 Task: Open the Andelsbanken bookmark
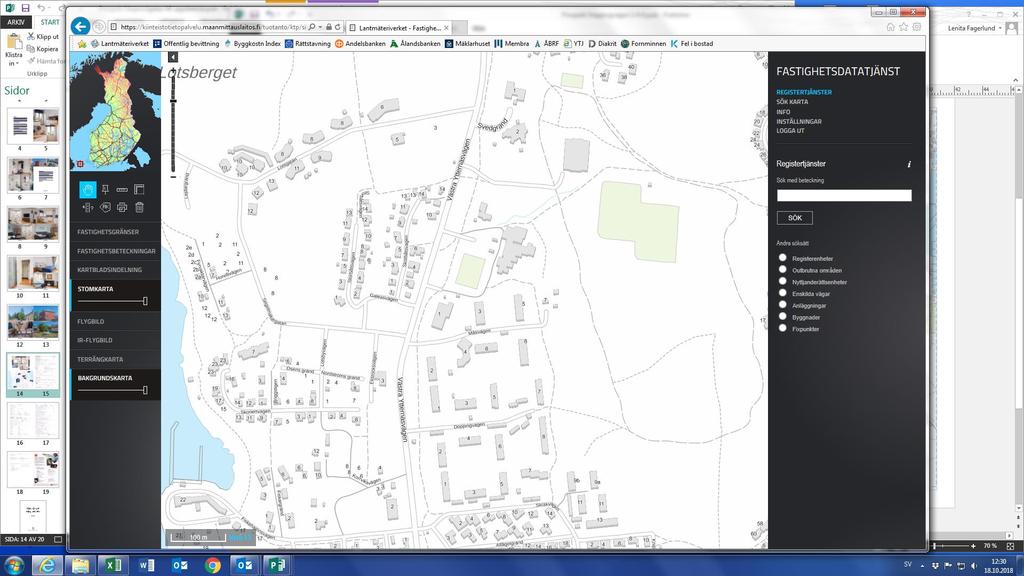tap(360, 44)
